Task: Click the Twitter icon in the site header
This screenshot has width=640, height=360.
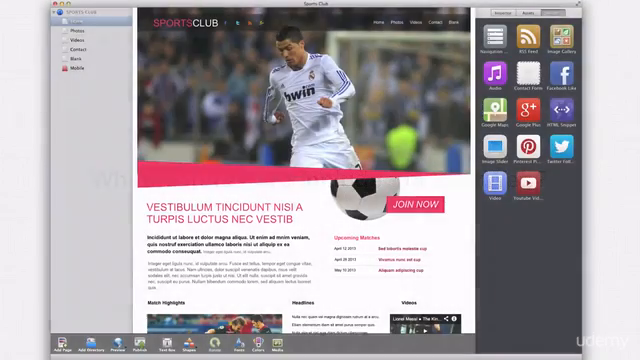Action: 238,23
